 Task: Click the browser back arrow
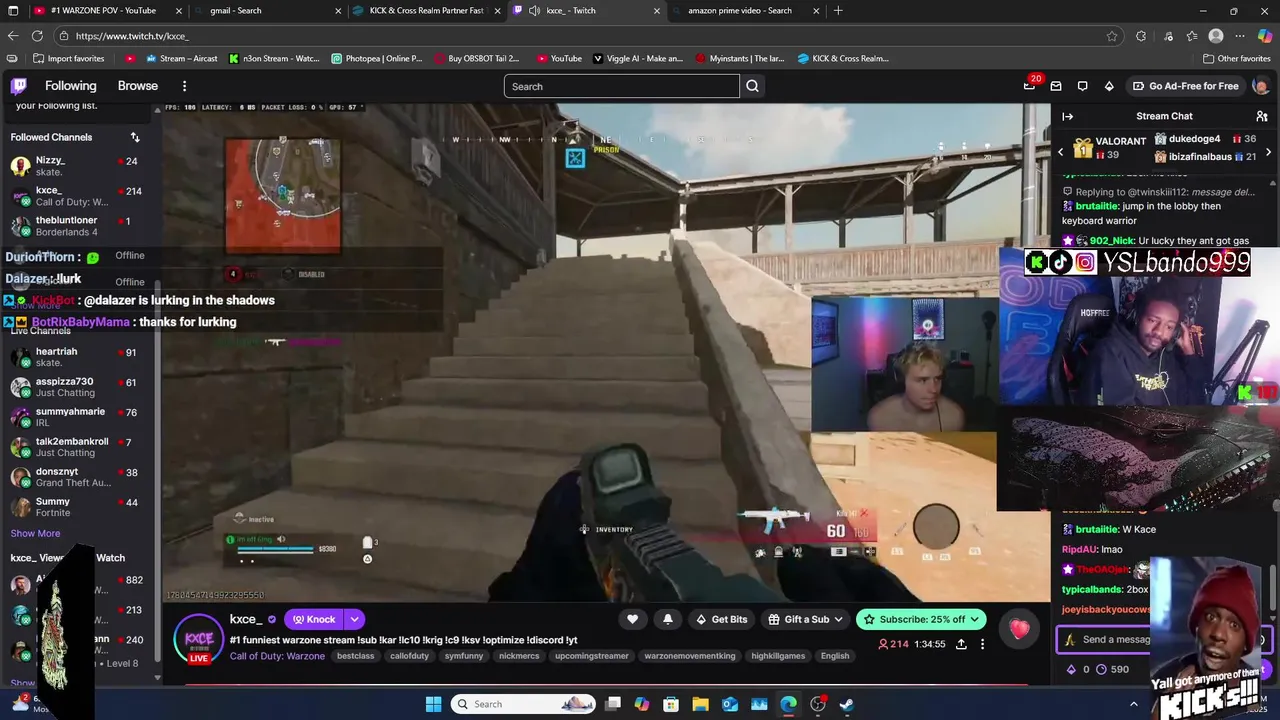click(x=12, y=36)
